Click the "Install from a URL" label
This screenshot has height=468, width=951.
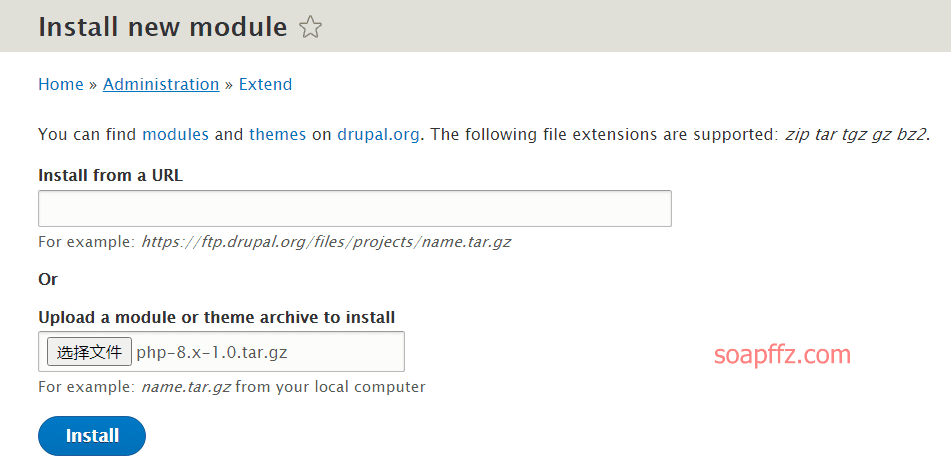click(x=110, y=176)
